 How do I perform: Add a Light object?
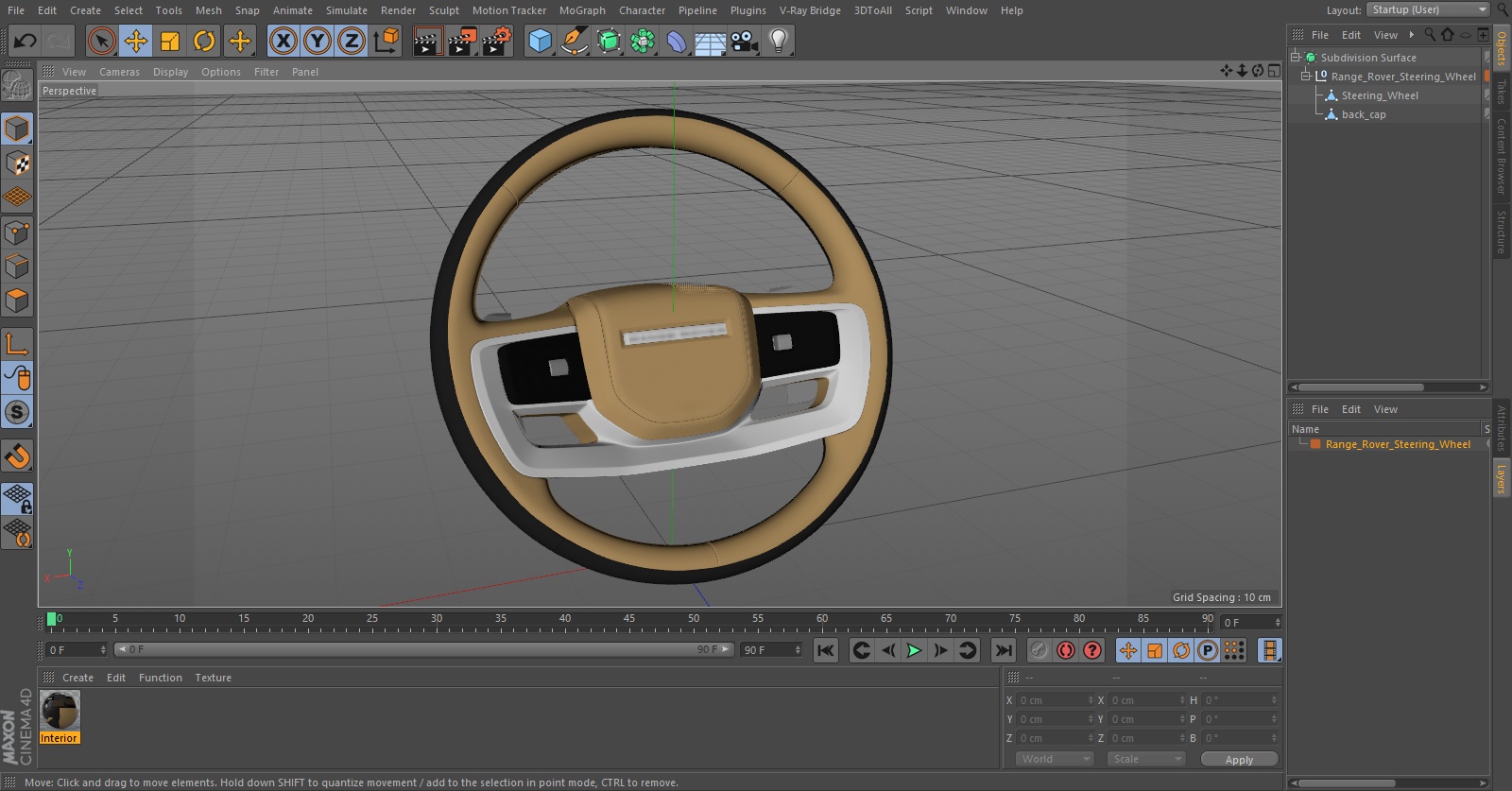coord(779,41)
